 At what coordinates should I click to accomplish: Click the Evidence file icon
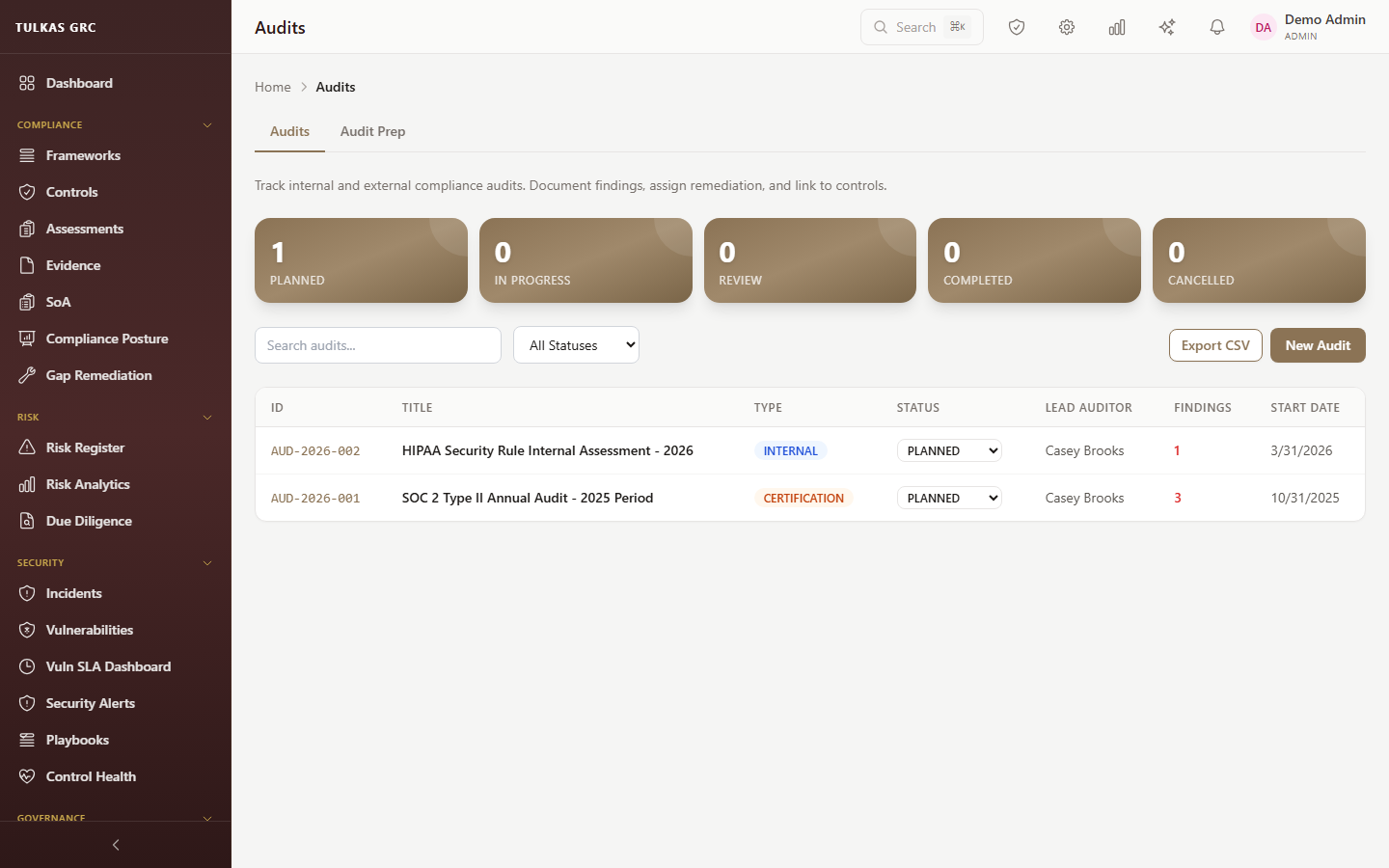click(27, 265)
